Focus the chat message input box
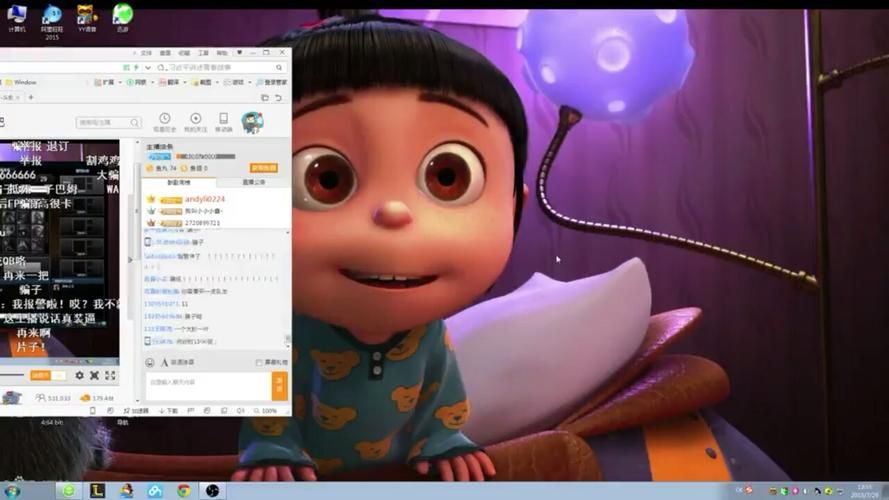This screenshot has height=500, width=889. (209, 386)
